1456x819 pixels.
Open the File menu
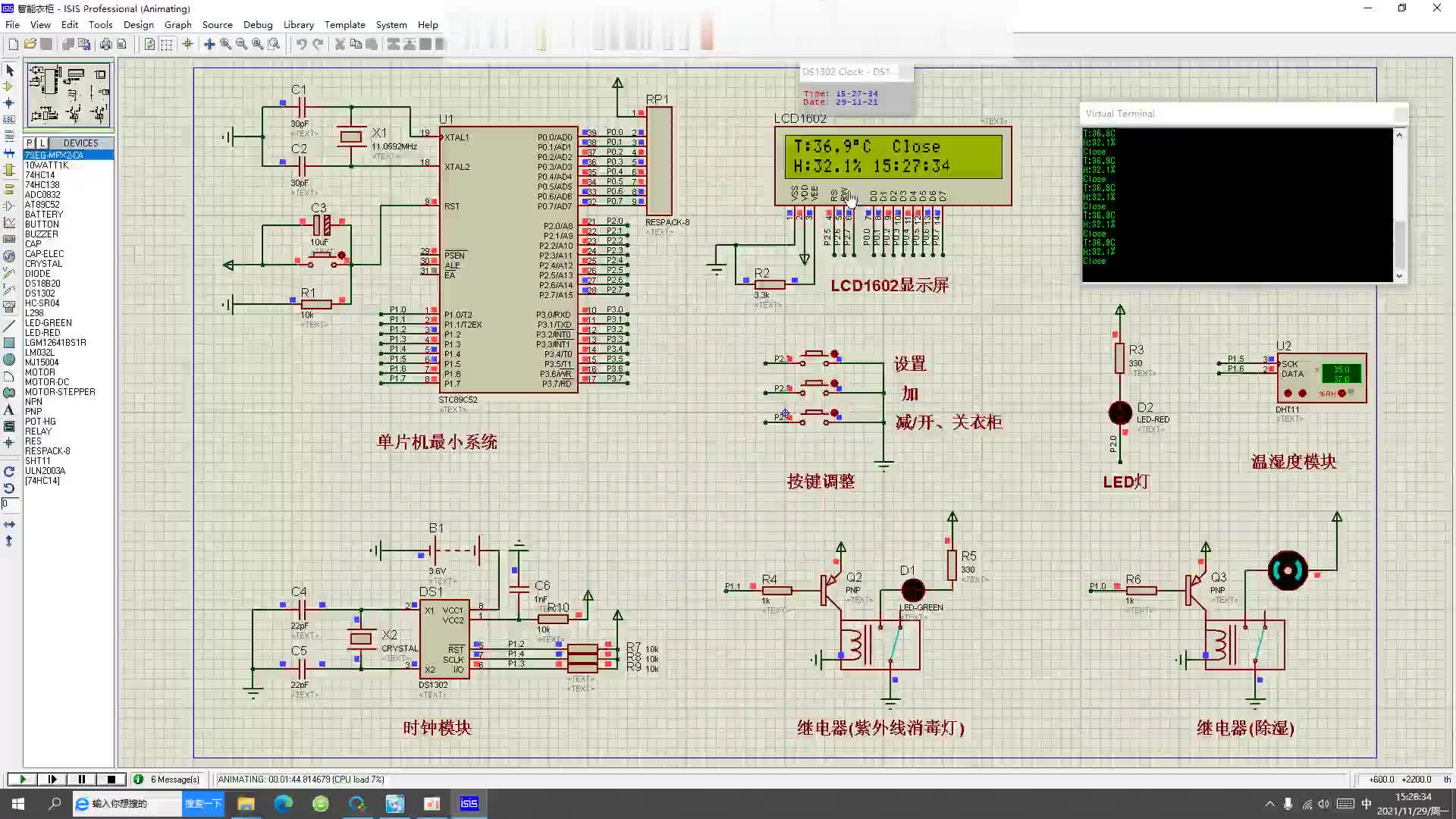12,24
